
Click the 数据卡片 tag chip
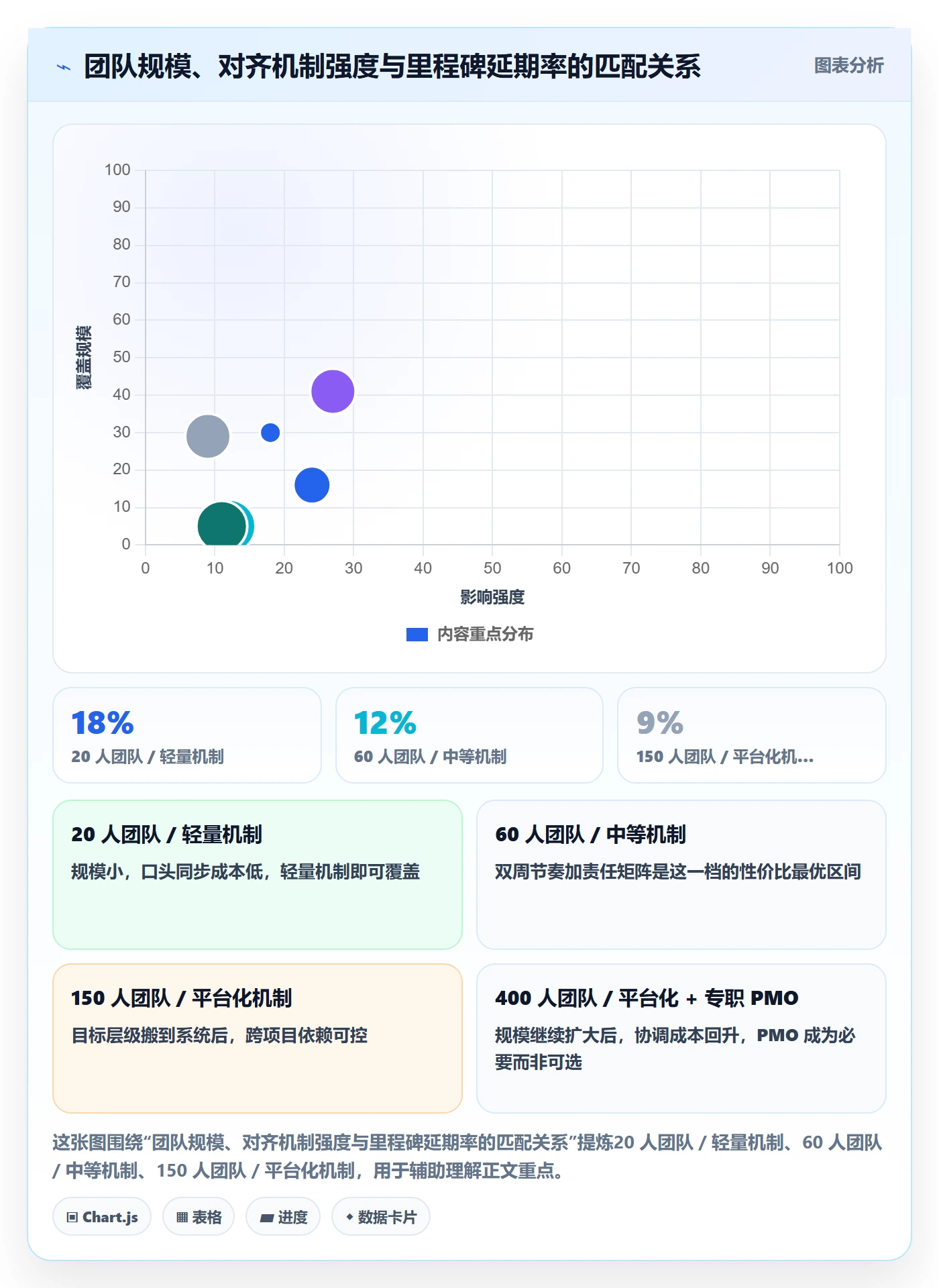tap(381, 1217)
